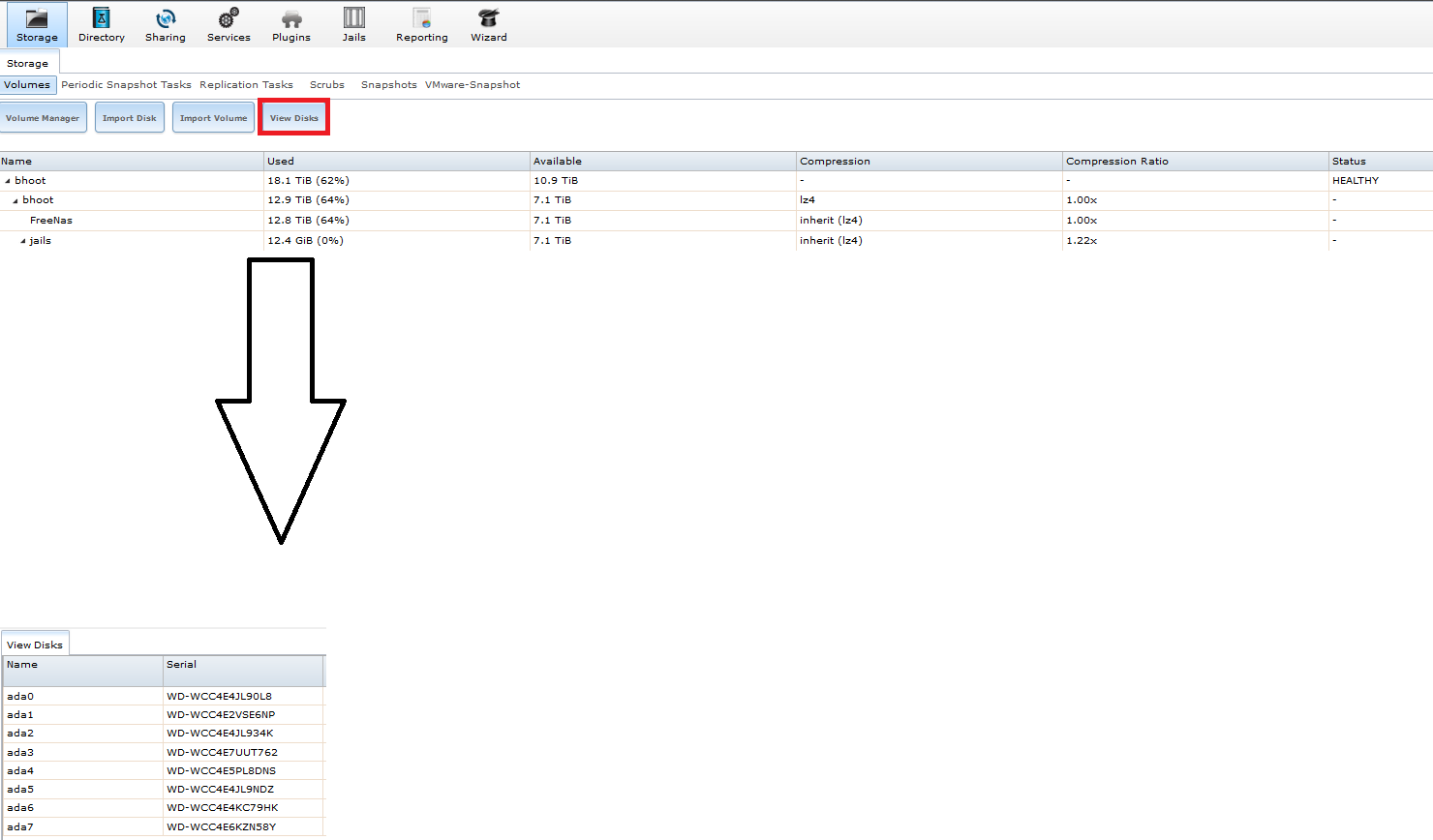Click the Volume Manager button

coord(43,118)
